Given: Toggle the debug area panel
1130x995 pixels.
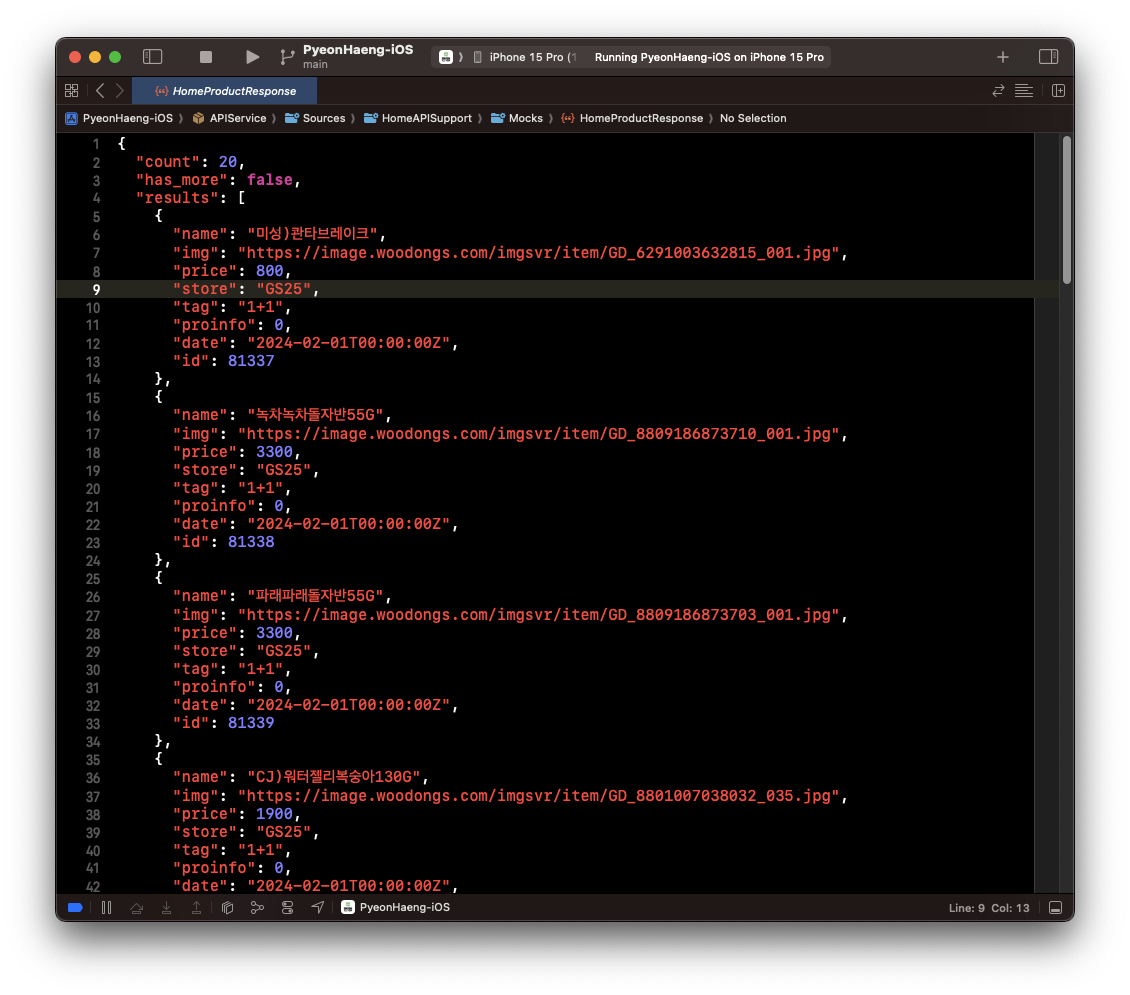Looking at the screenshot, I should 1055,908.
